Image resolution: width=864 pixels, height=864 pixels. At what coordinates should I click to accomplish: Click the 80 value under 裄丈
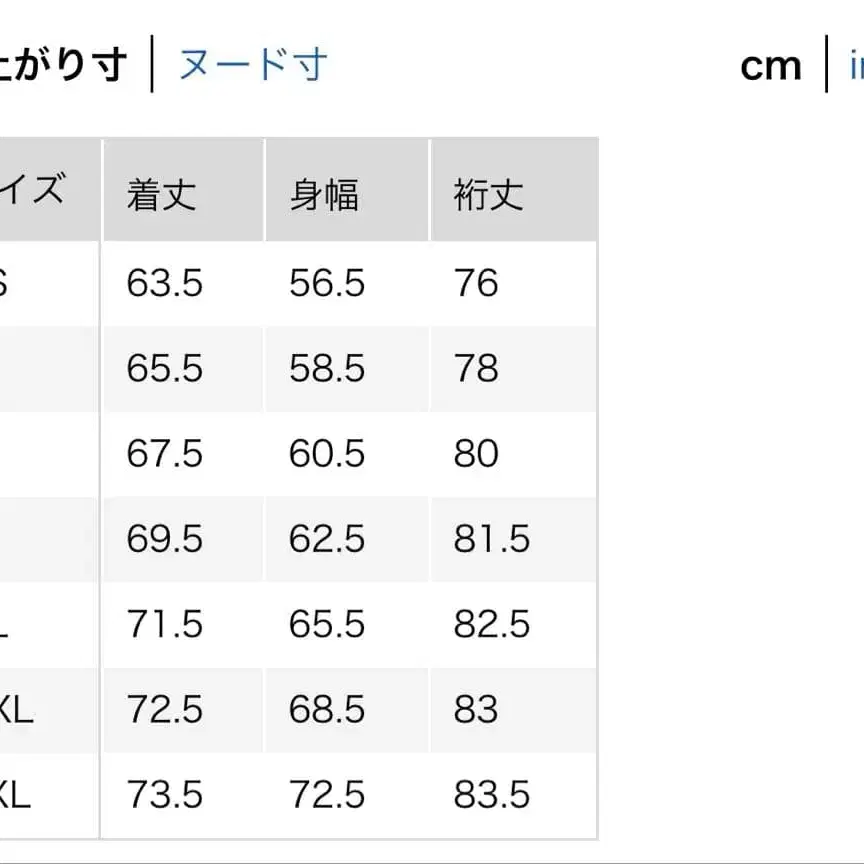(x=474, y=453)
